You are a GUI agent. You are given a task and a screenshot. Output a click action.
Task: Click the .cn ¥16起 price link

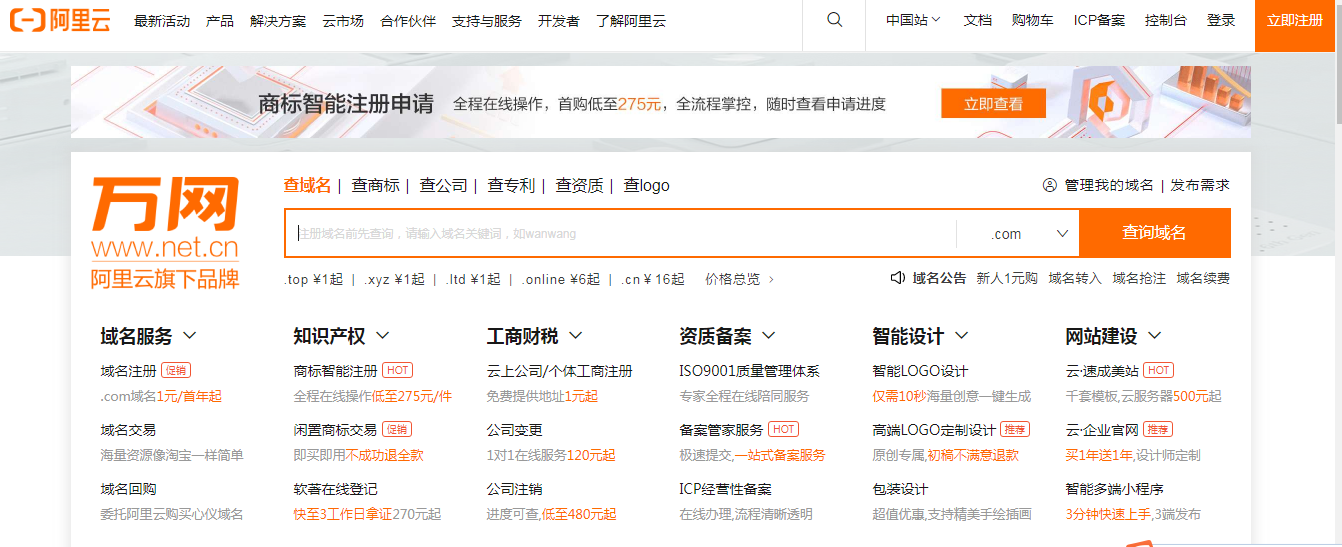pos(652,279)
